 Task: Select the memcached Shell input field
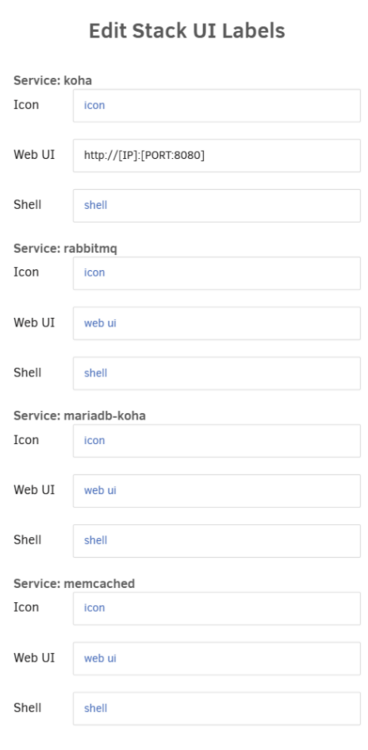click(x=217, y=708)
